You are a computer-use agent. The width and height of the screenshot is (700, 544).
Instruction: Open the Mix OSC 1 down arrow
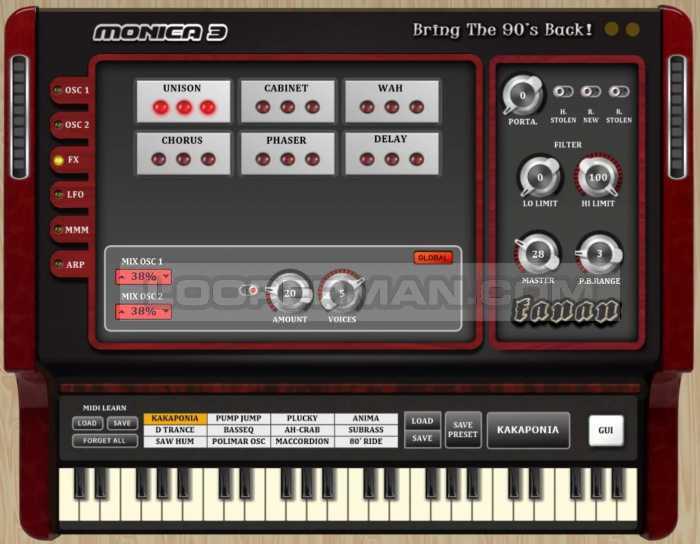point(164,277)
